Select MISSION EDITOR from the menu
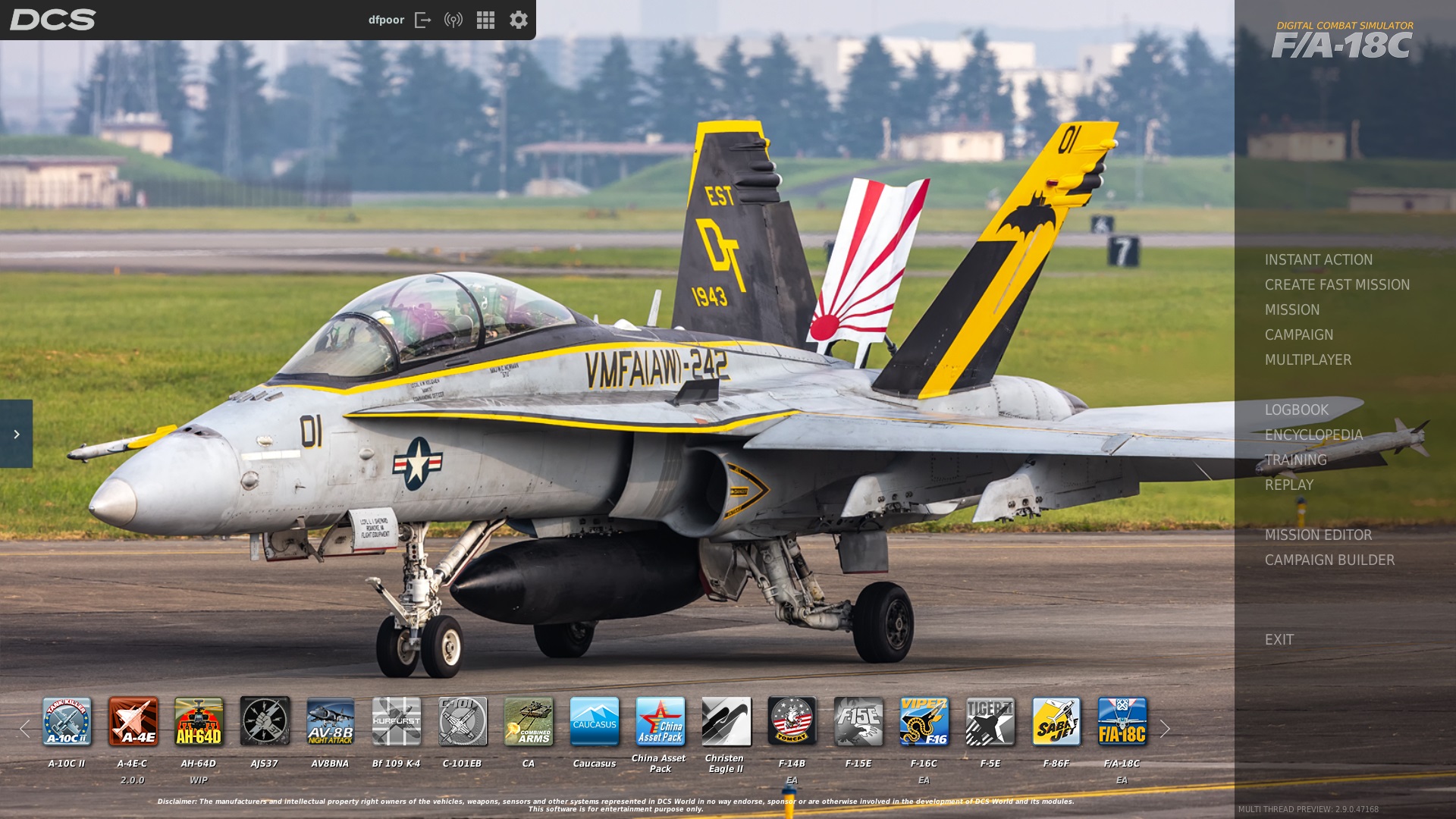 (1318, 535)
